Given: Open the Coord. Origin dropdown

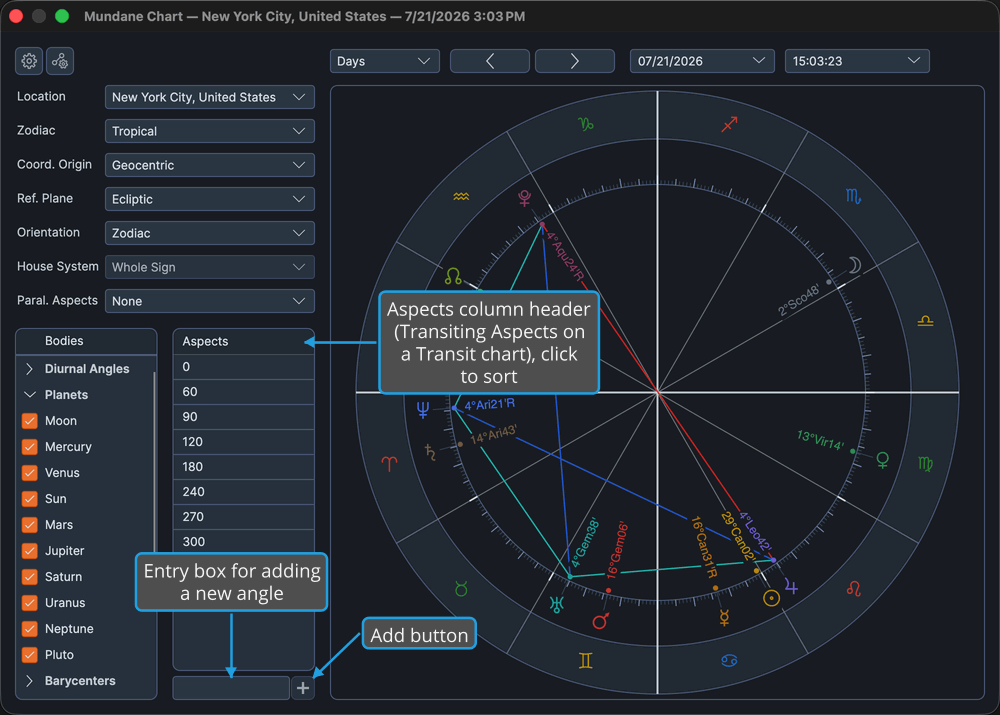Looking at the screenshot, I should (209, 165).
